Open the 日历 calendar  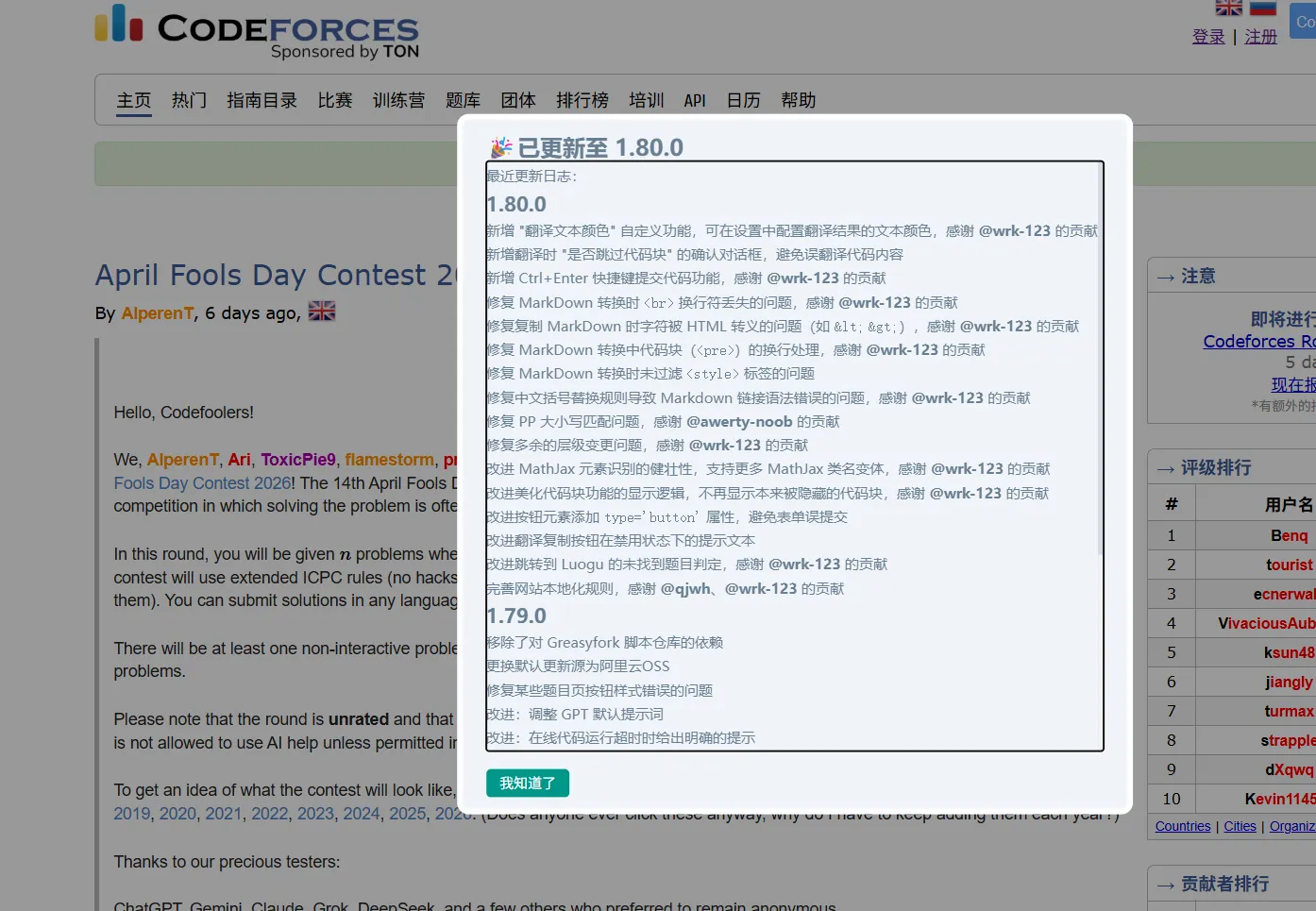click(x=743, y=99)
